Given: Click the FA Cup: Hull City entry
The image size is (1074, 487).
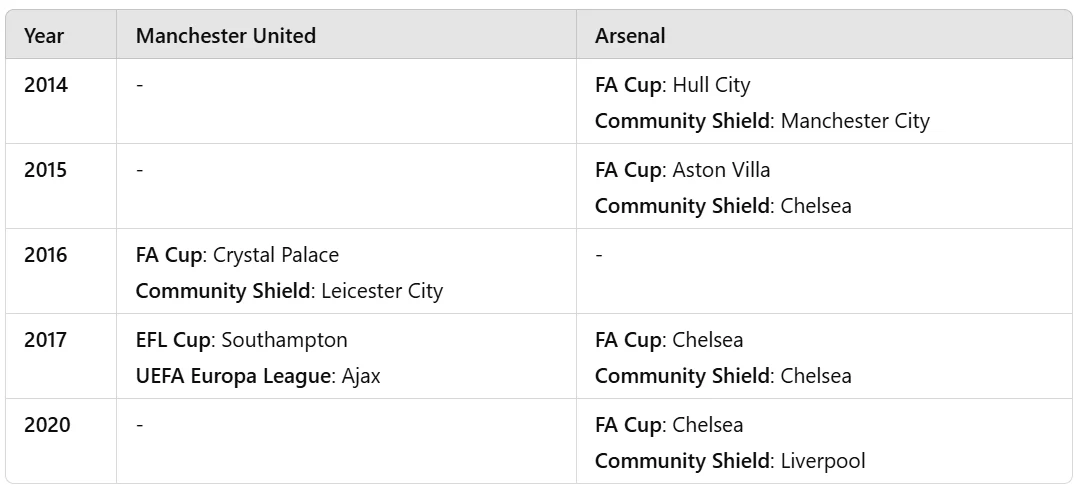Looking at the screenshot, I should tap(672, 85).
